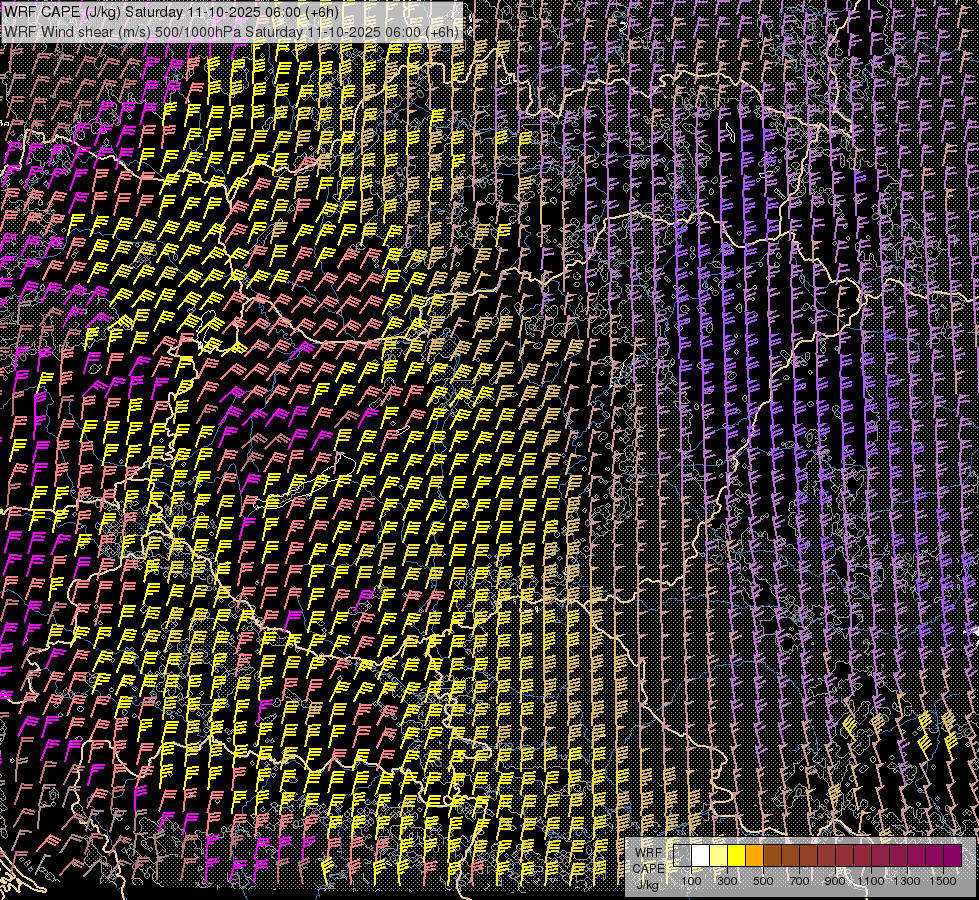This screenshot has height=900, width=979.
Task: Click the WRF Wind shear title line
Action: (x=231, y=31)
